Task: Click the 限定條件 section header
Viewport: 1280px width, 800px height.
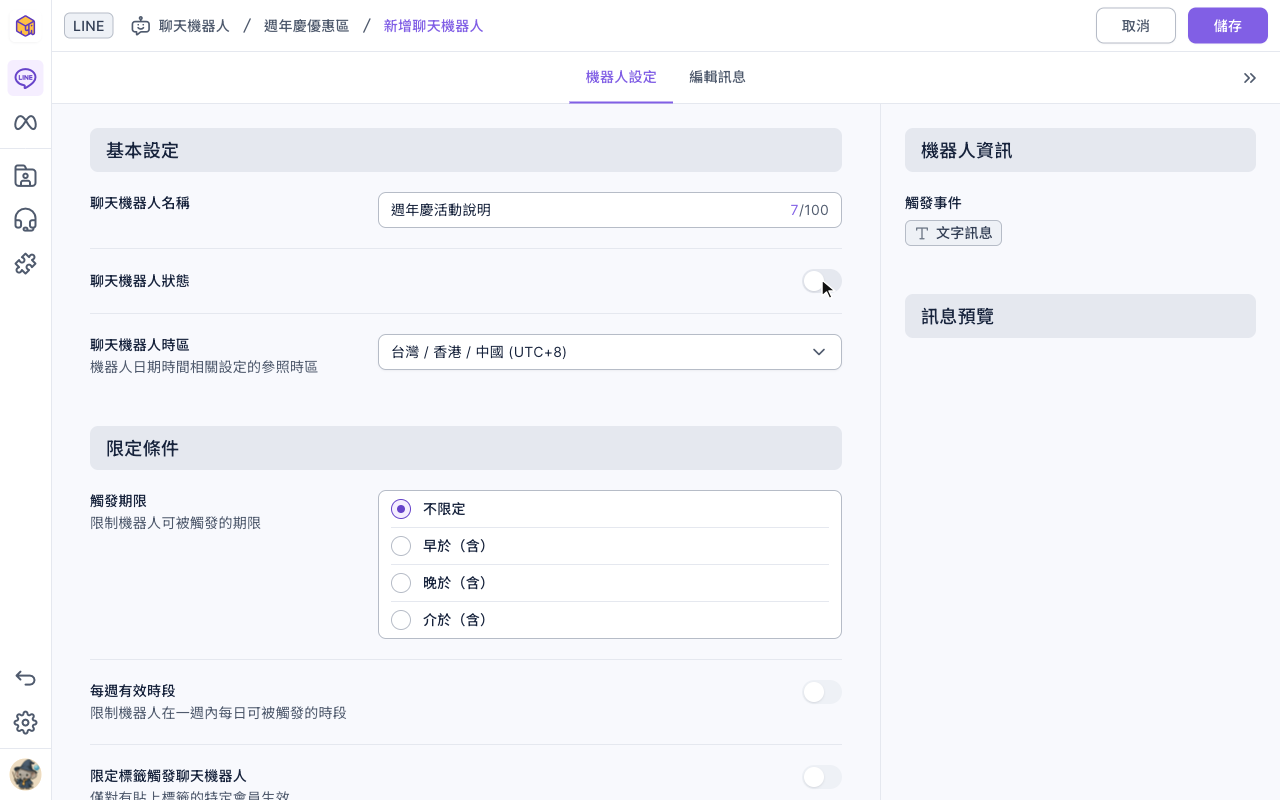Action: 466,448
